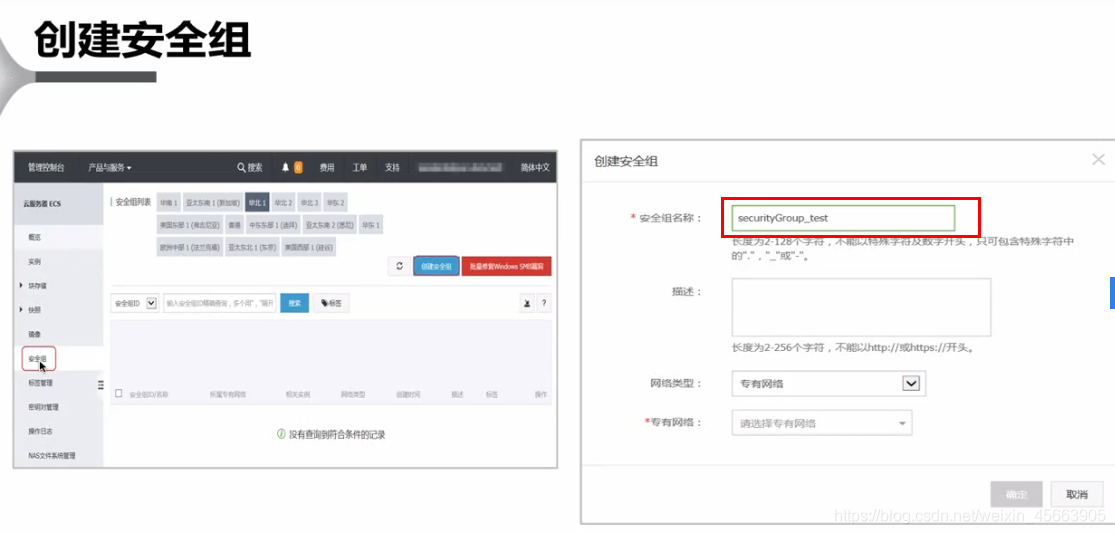
Task: Click the refresh icon button in security group list
Action: click(x=399, y=266)
